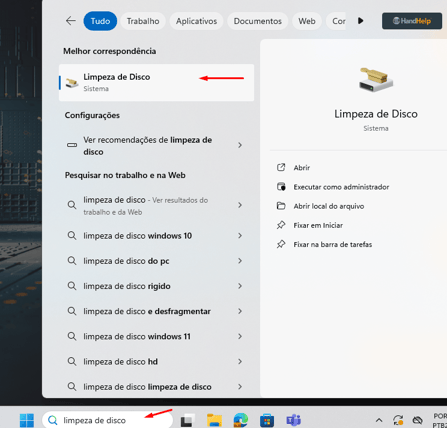Viewport: 447px width, 428px height.
Task: Click search icon beside windows 10 suggestion
Action: click(72, 236)
